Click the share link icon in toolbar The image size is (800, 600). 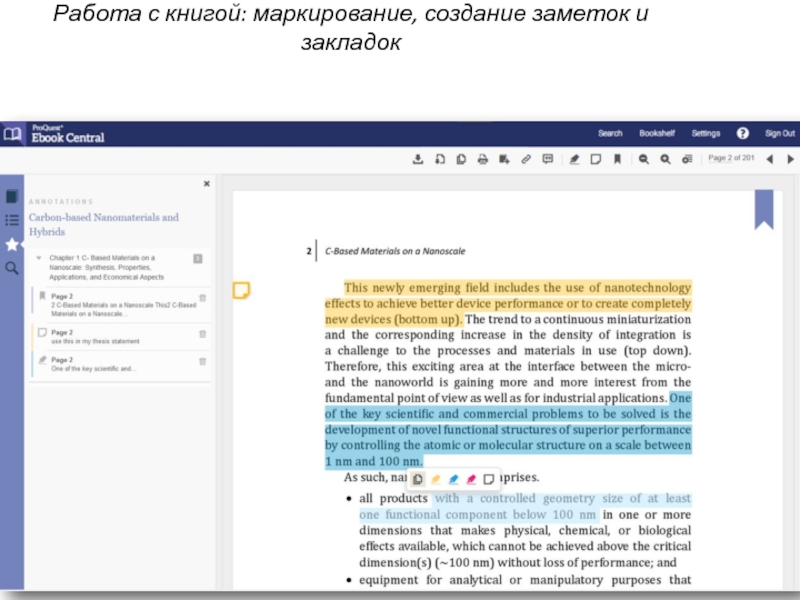point(526,159)
